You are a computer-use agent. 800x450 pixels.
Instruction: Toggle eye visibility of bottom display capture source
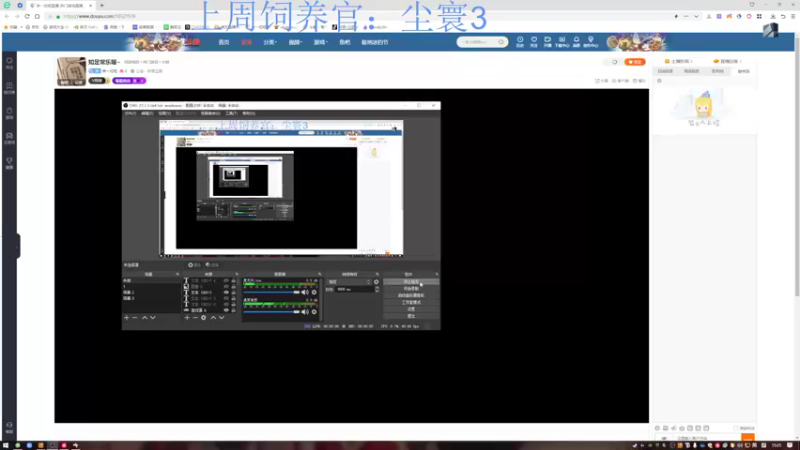click(226, 310)
